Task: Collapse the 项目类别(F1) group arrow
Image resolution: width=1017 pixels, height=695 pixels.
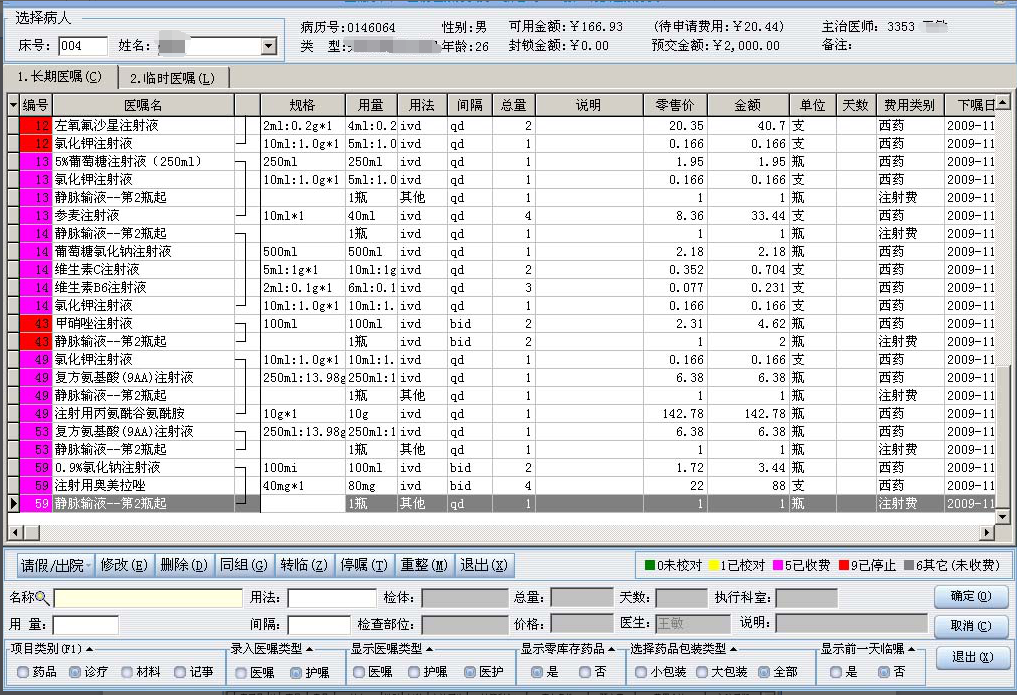Action: click(x=89, y=649)
